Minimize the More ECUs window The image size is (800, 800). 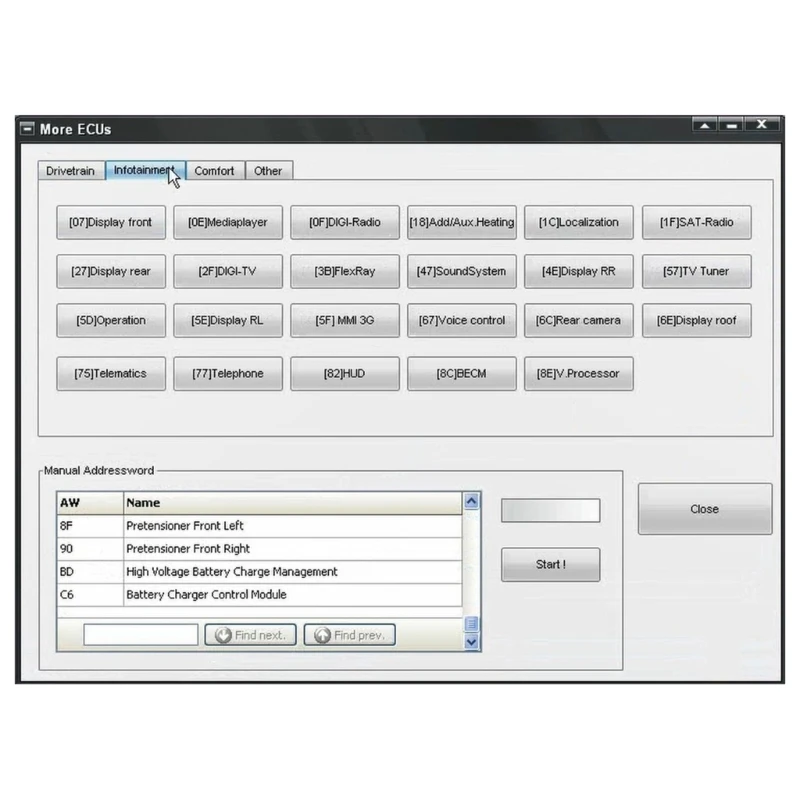click(731, 124)
